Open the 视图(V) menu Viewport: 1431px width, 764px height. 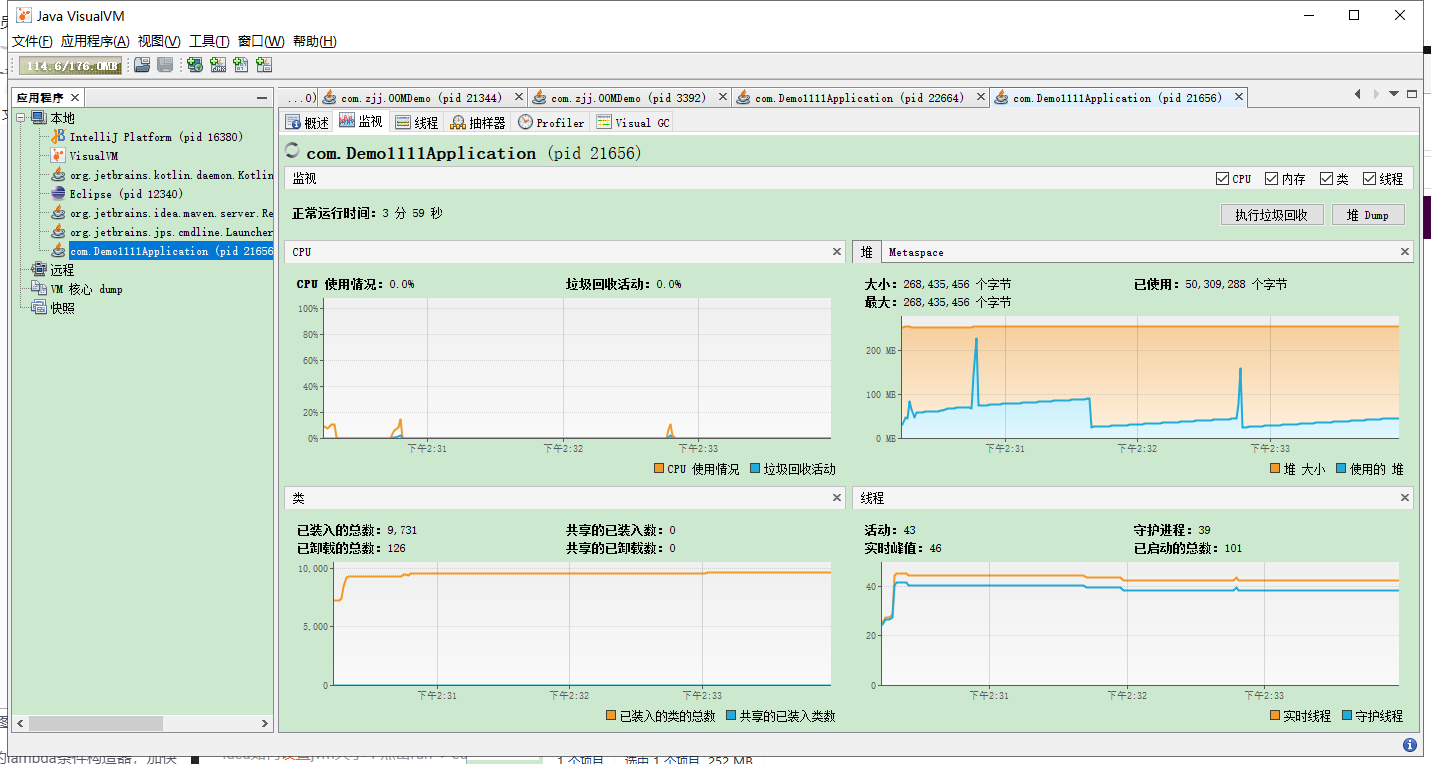[159, 41]
